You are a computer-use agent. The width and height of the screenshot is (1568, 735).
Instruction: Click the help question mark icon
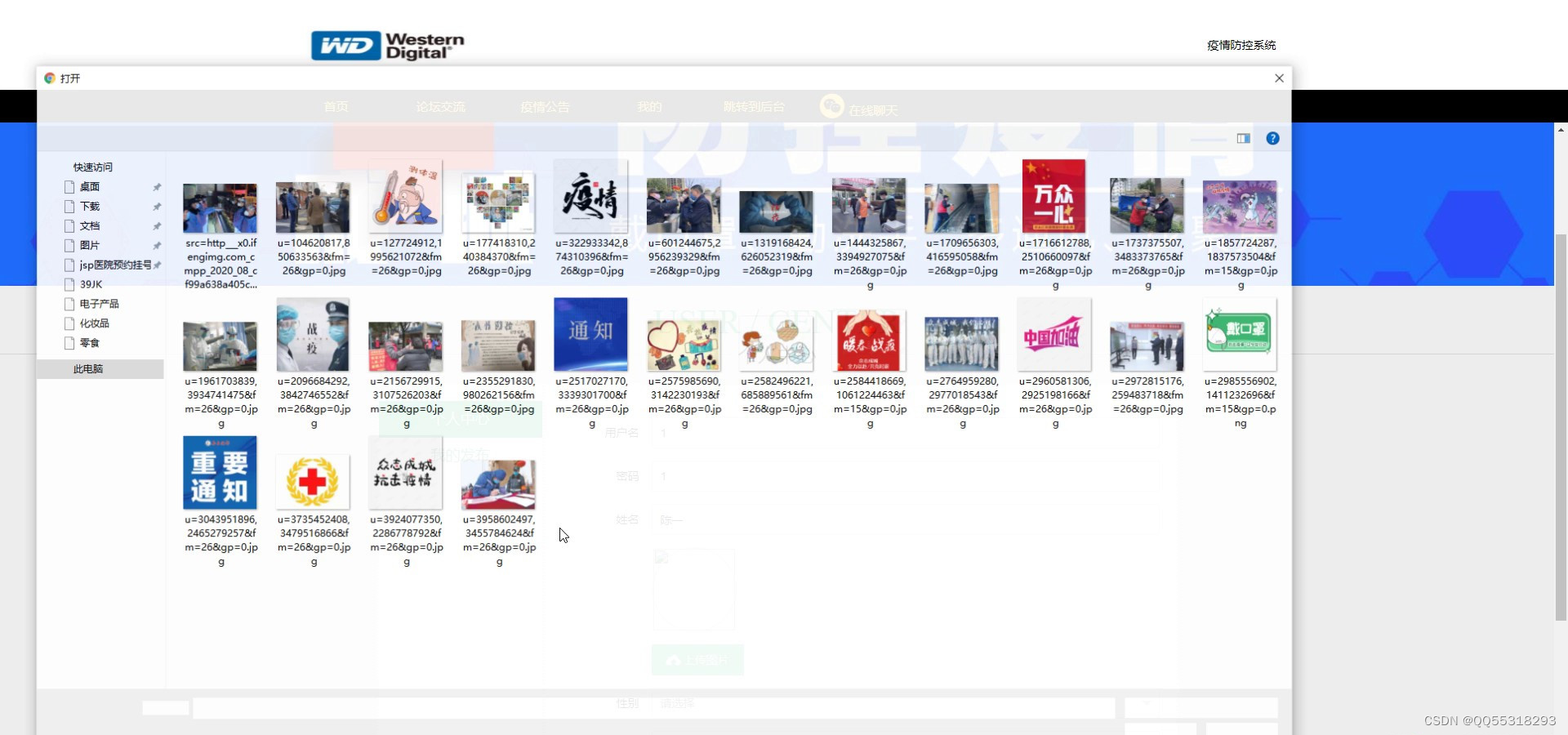click(x=1272, y=139)
